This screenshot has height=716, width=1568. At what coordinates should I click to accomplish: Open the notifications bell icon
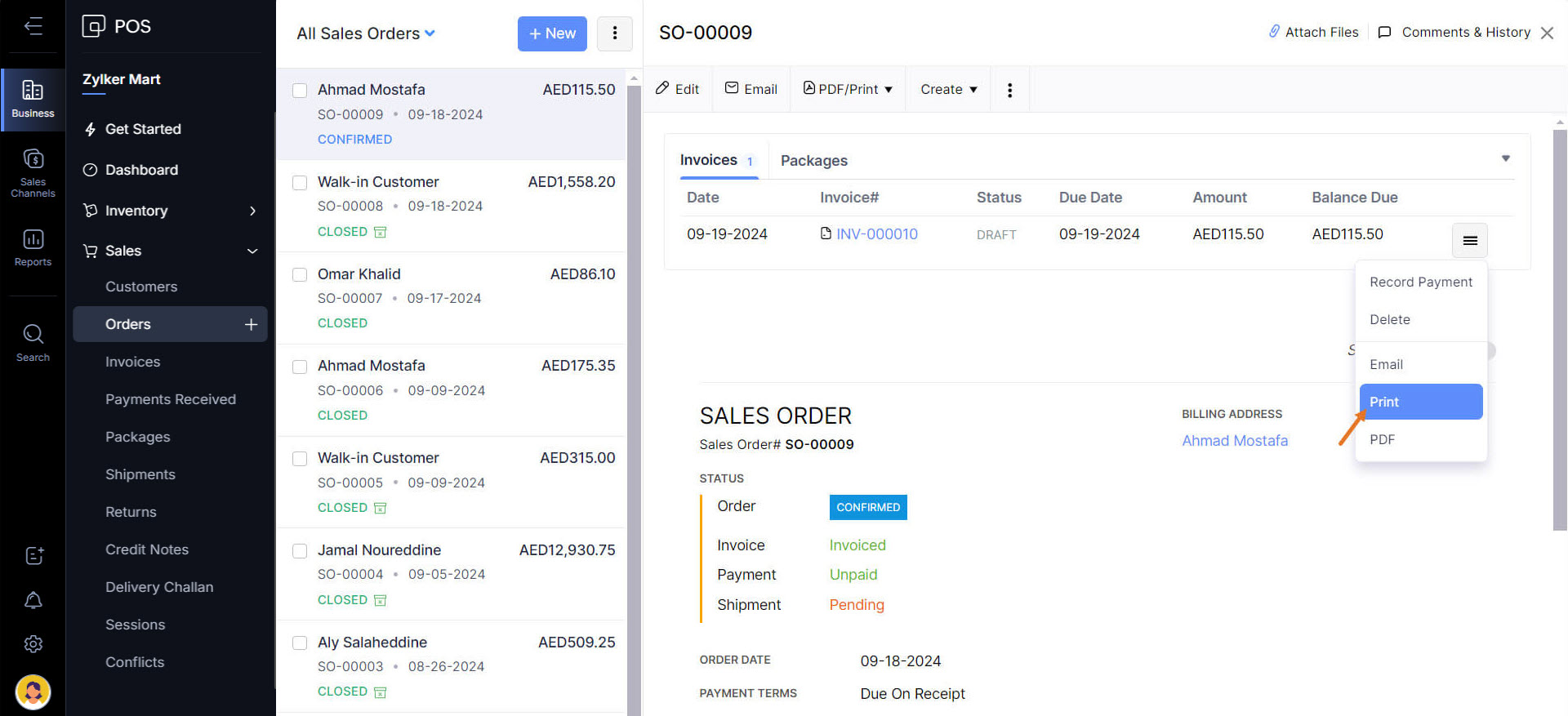[33, 600]
